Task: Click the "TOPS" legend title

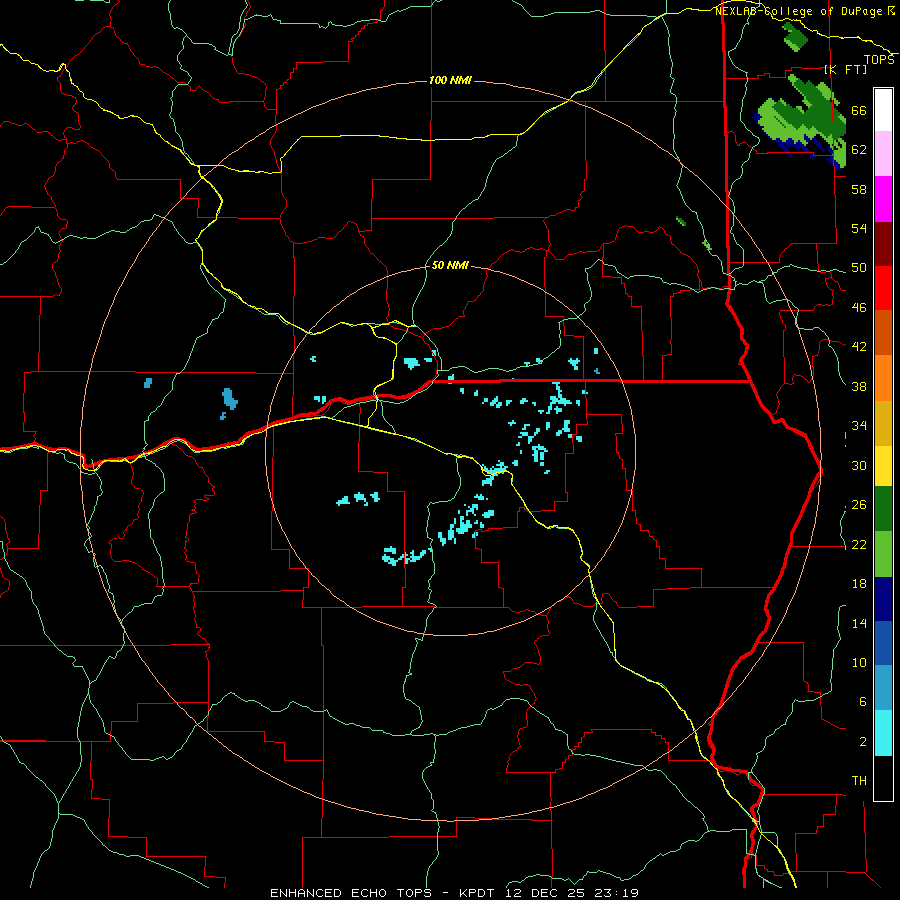Action: click(879, 60)
